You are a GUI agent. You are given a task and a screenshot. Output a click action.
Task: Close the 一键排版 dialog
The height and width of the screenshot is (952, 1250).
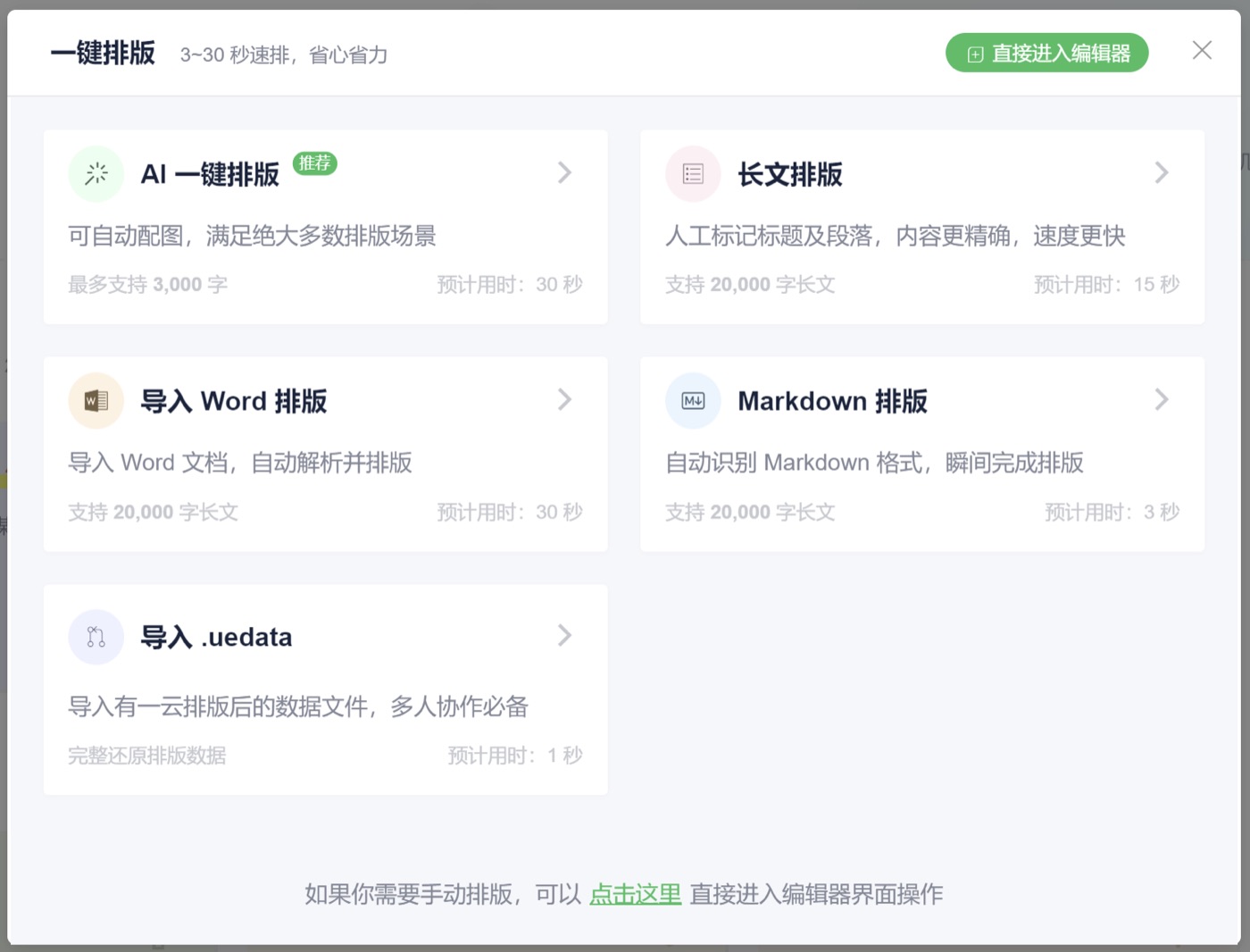point(1202,51)
